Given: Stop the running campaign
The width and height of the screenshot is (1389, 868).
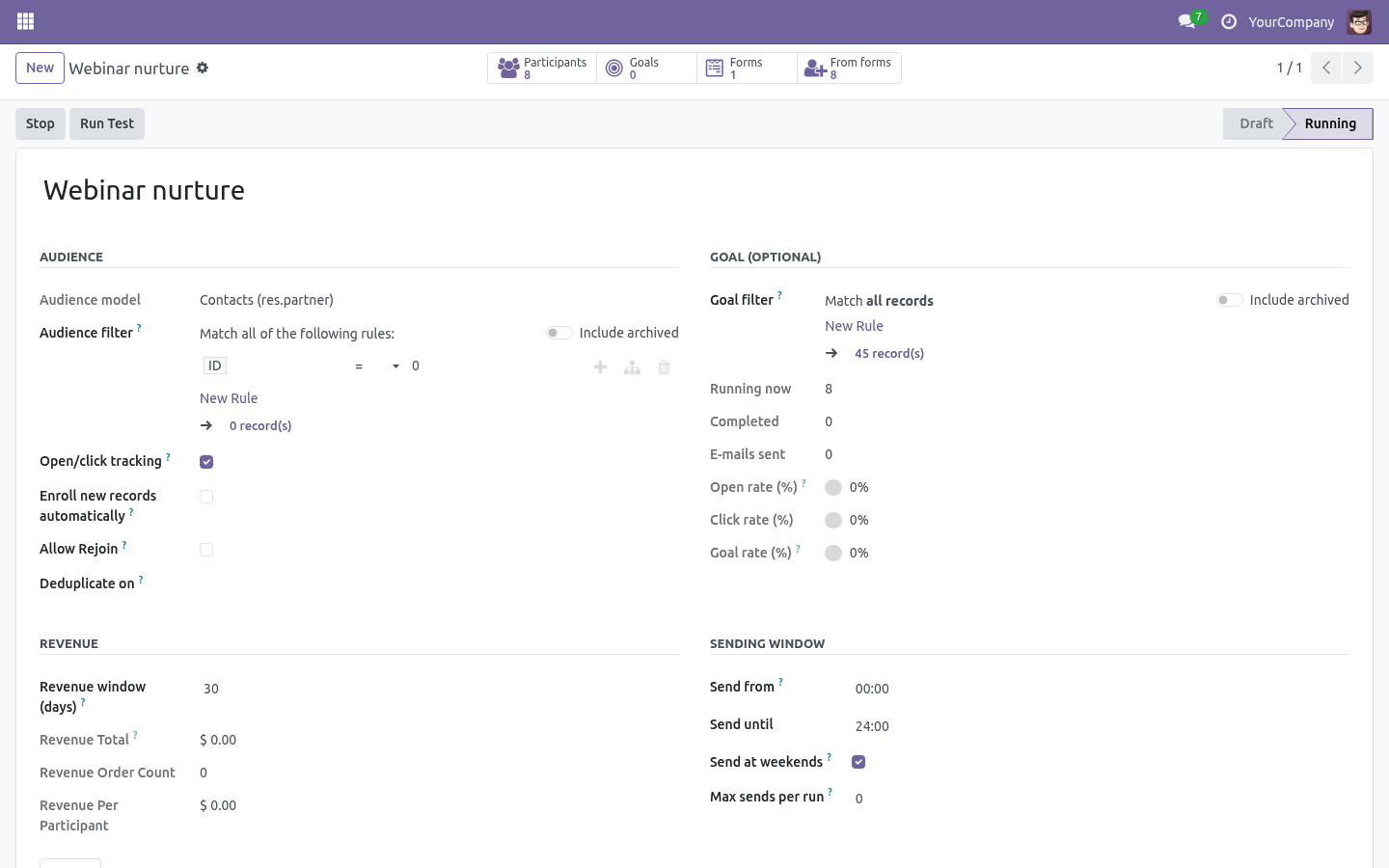Looking at the screenshot, I should (x=41, y=123).
